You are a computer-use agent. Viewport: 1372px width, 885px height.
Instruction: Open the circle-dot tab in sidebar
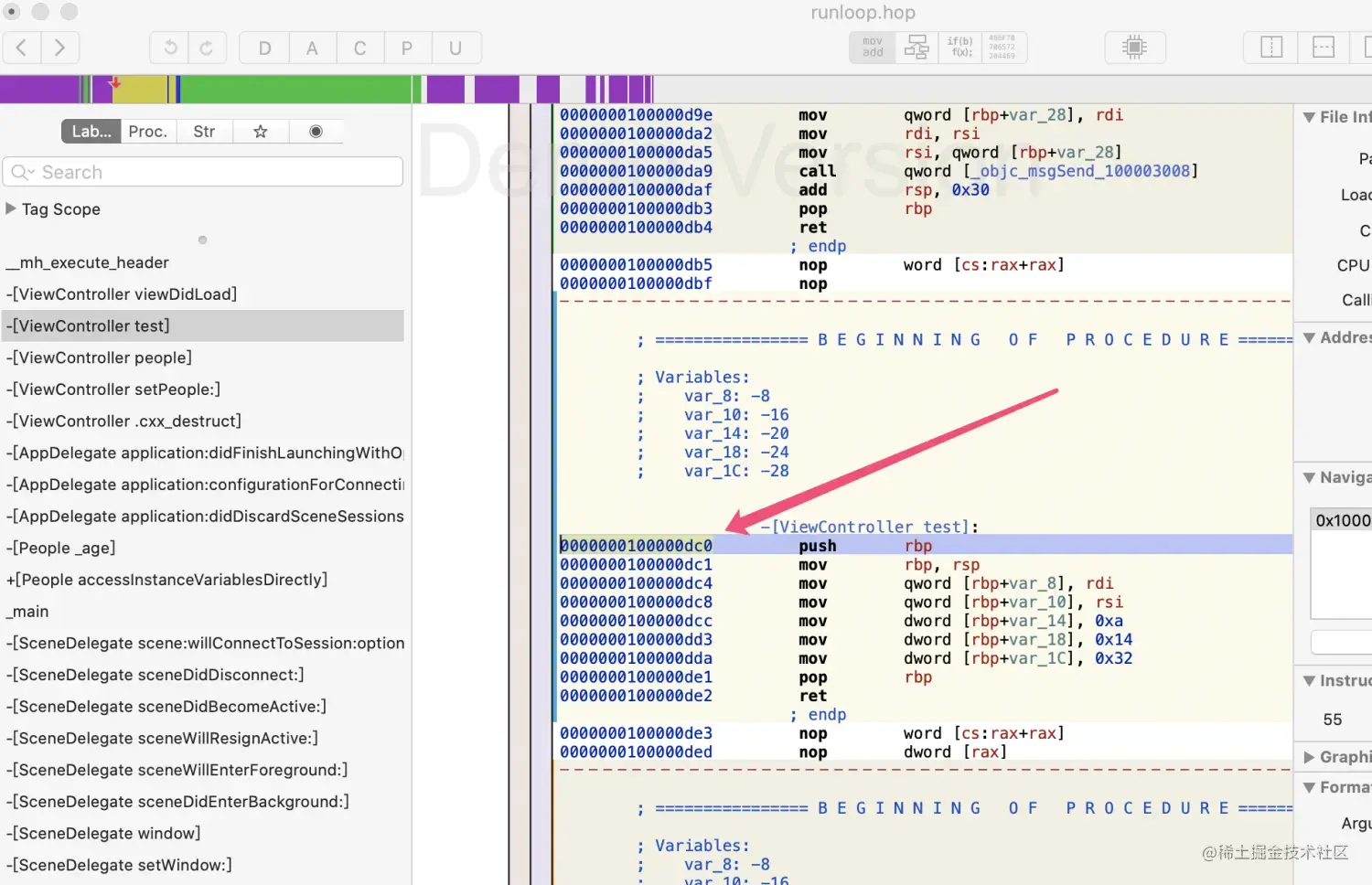(316, 132)
